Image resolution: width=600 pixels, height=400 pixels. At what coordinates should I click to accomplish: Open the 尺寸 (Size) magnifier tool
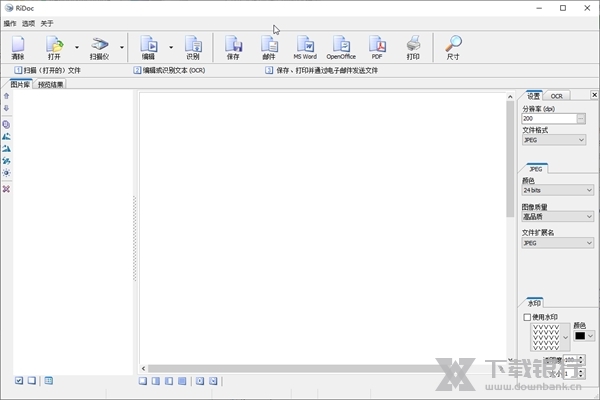point(453,47)
